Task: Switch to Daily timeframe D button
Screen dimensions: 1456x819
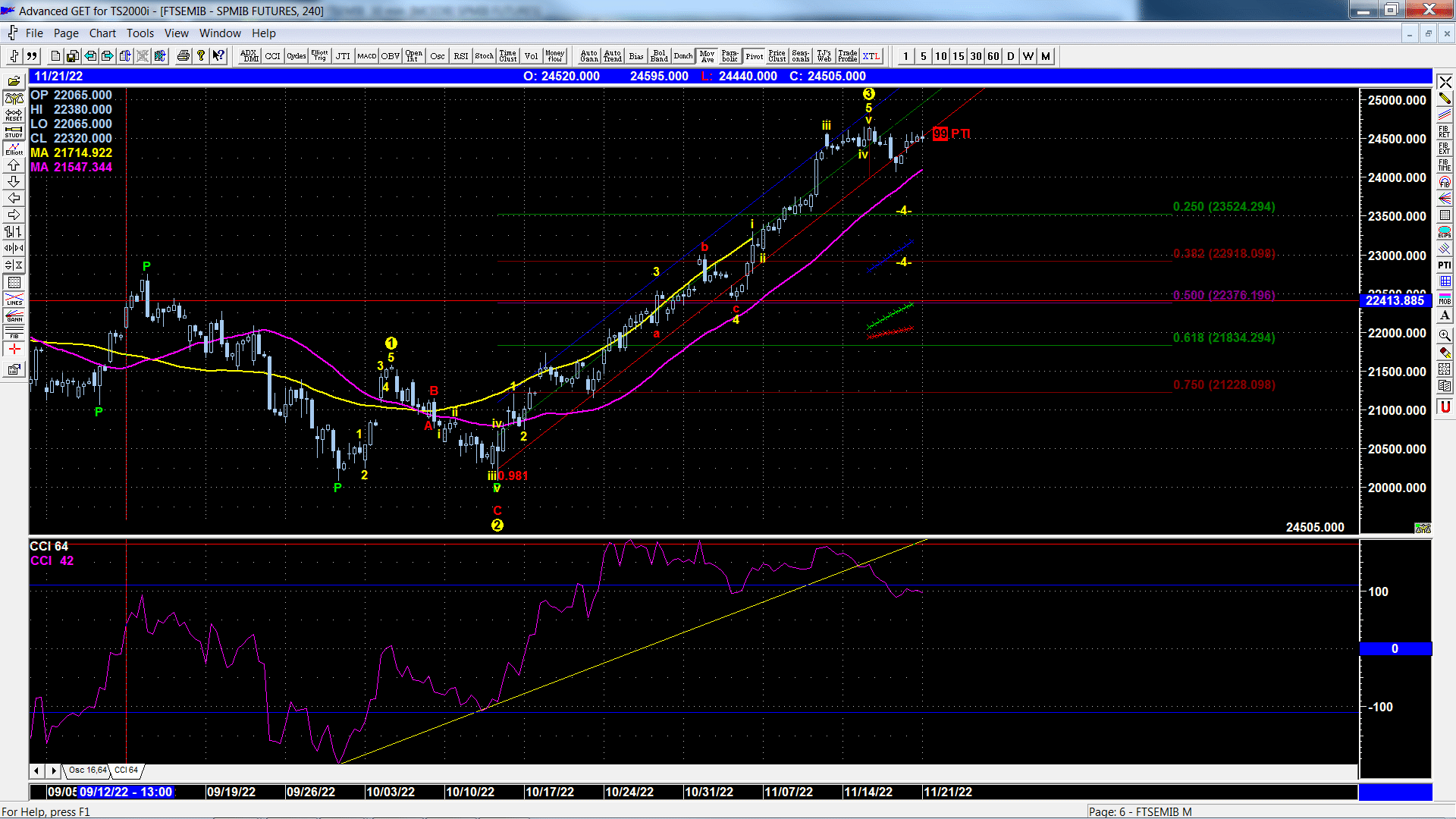Action: tap(1011, 56)
